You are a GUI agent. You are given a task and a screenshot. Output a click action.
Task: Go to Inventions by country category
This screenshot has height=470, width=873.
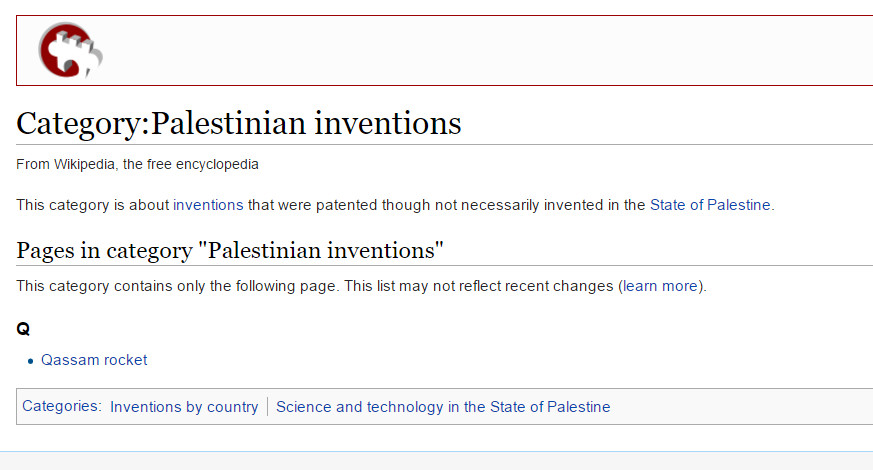(x=184, y=407)
